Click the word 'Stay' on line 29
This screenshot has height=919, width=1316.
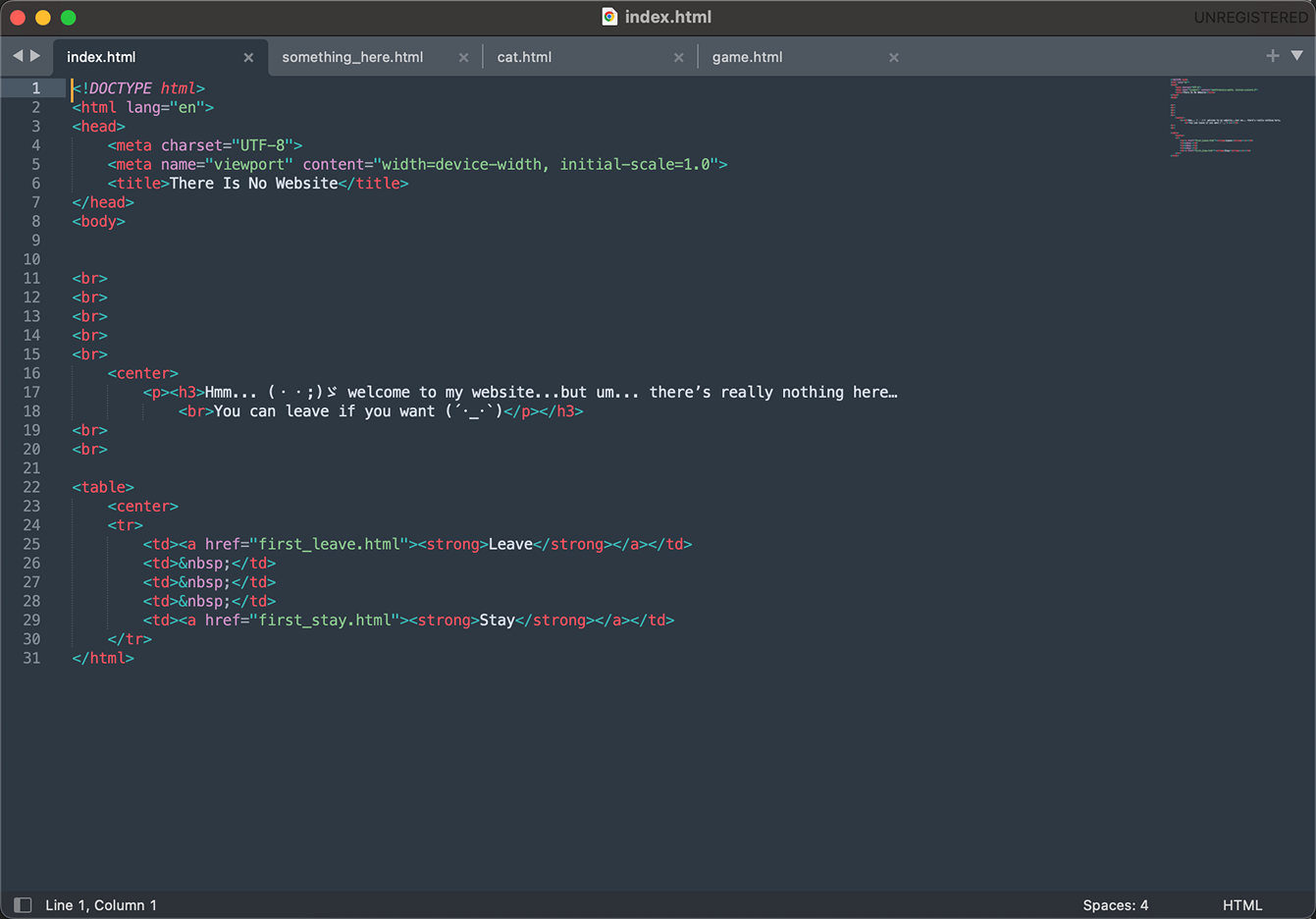pyautogui.click(x=498, y=621)
